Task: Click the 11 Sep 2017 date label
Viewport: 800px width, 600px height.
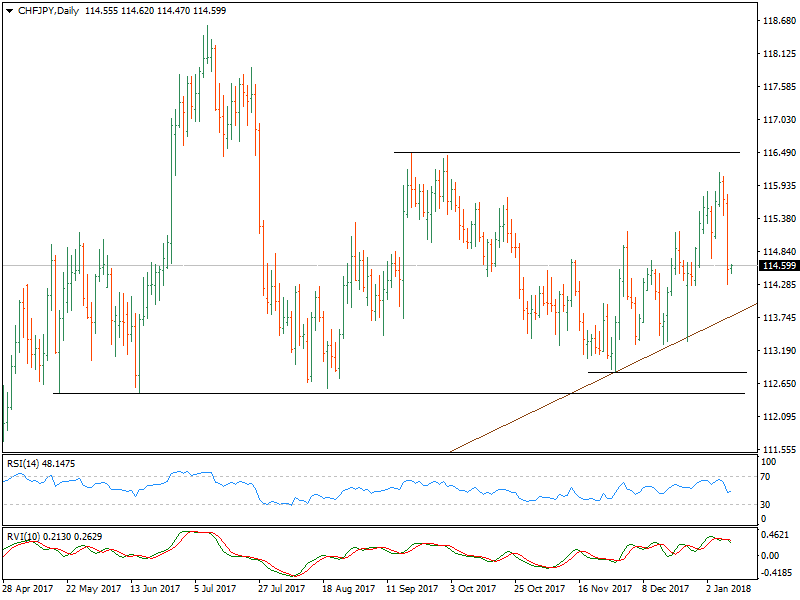Action: click(412, 589)
